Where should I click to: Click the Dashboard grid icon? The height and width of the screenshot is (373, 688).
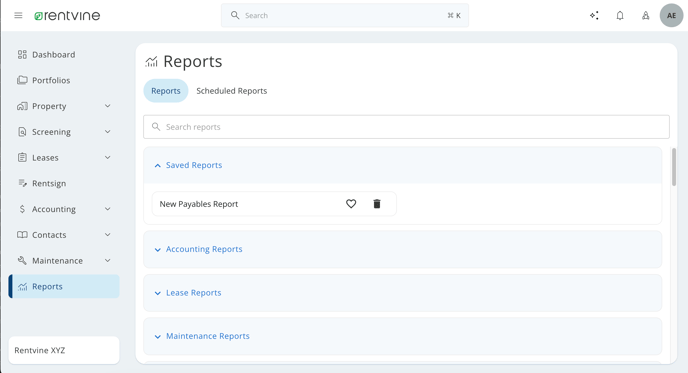[22, 54]
